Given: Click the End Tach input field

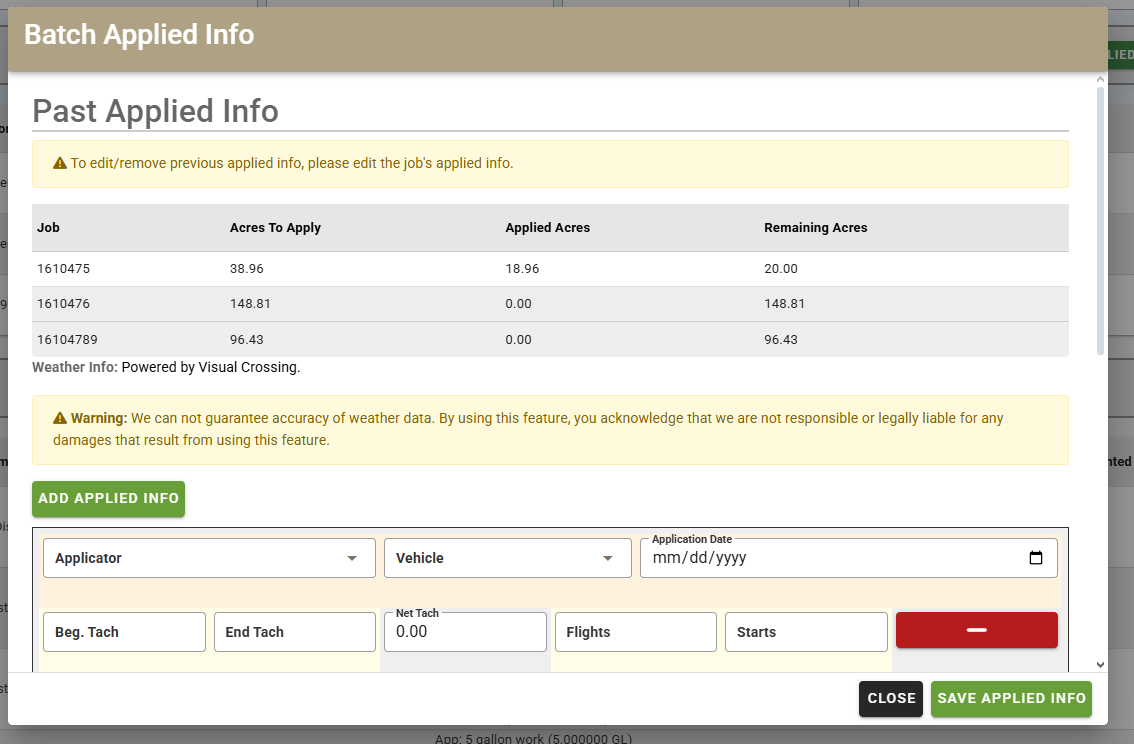Looking at the screenshot, I should (x=294, y=632).
